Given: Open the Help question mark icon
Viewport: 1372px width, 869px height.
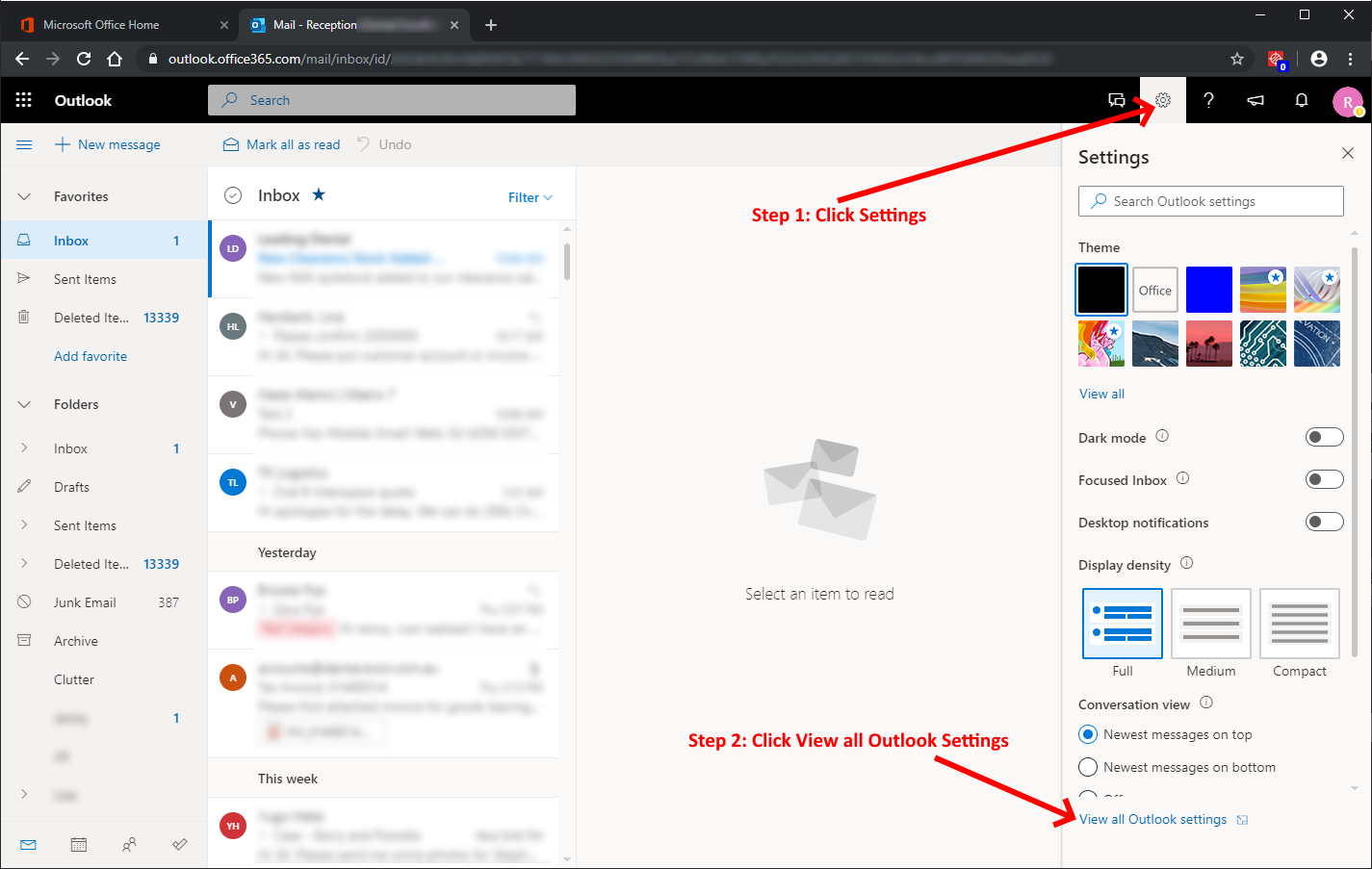Looking at the screenshot, I should point(1209,100).
